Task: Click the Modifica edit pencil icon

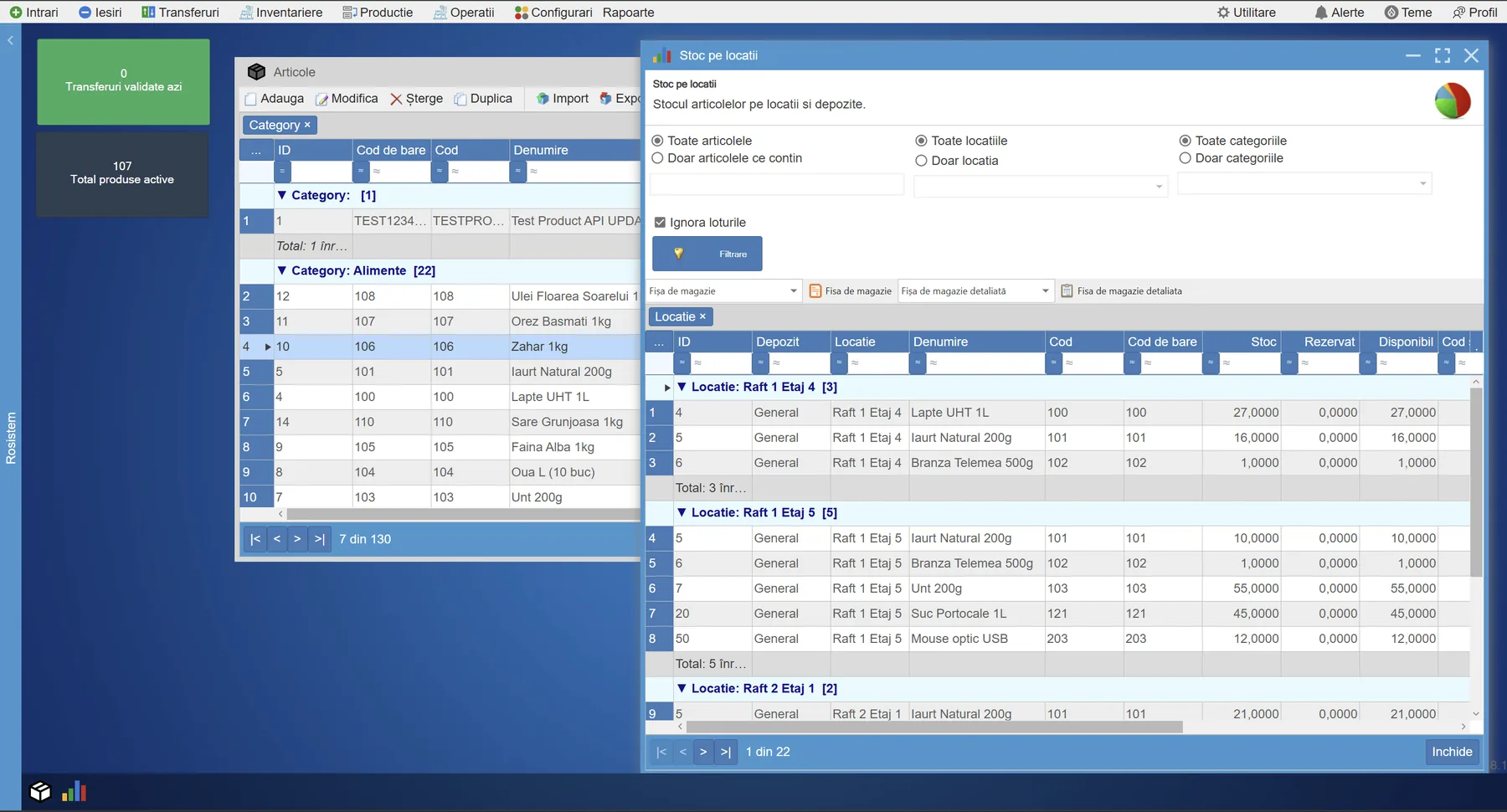Action: [321, 99]
